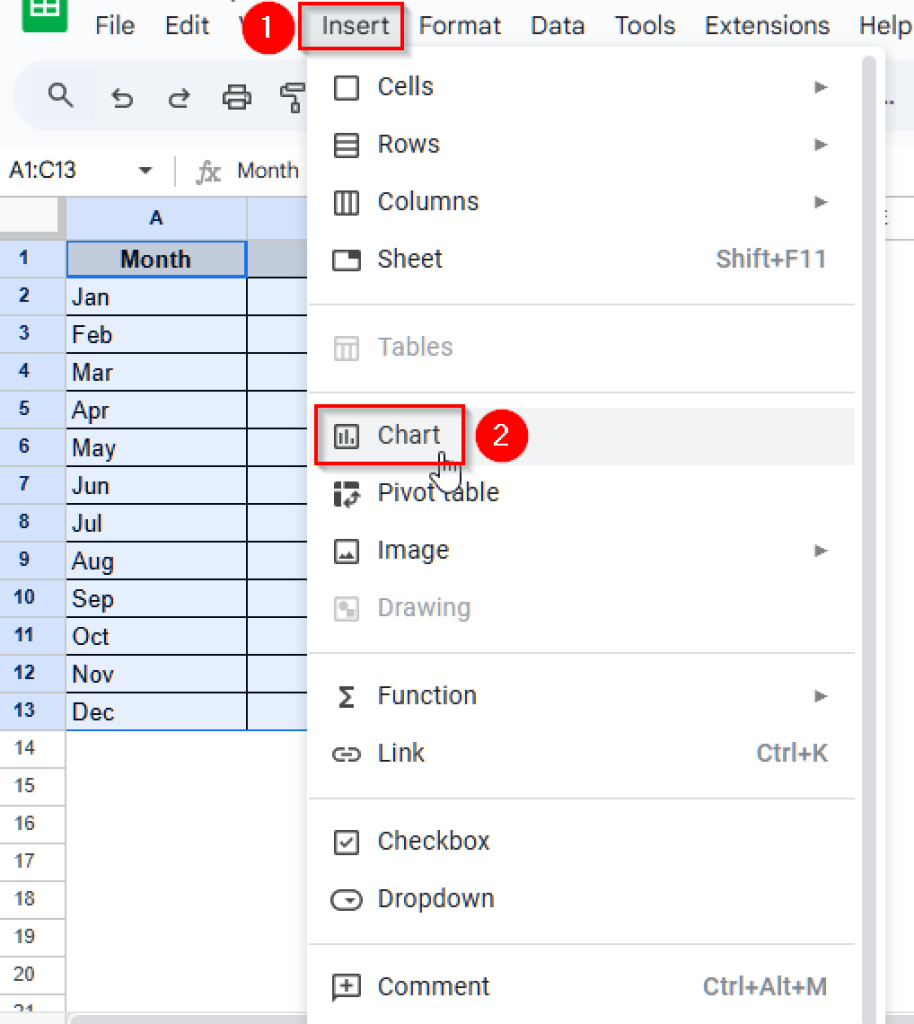Print the spreadsheet

click(x=237, y=96)
